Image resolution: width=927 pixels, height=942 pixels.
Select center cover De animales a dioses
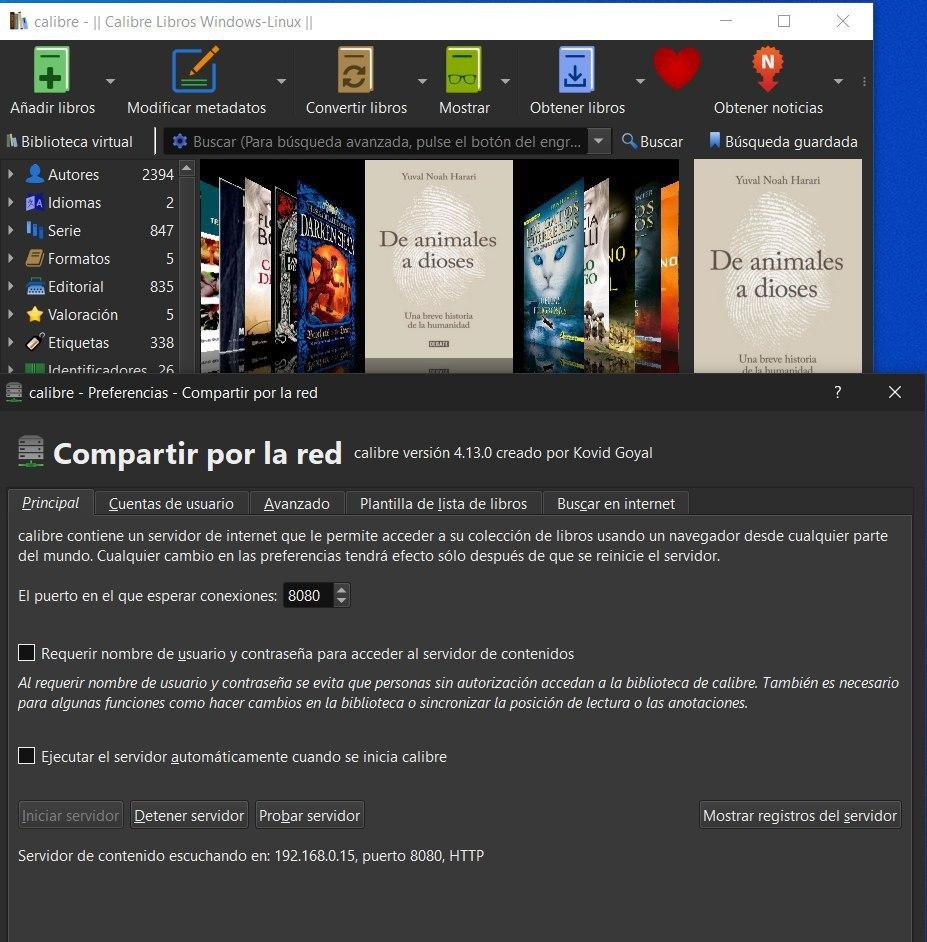click(439, 258)
